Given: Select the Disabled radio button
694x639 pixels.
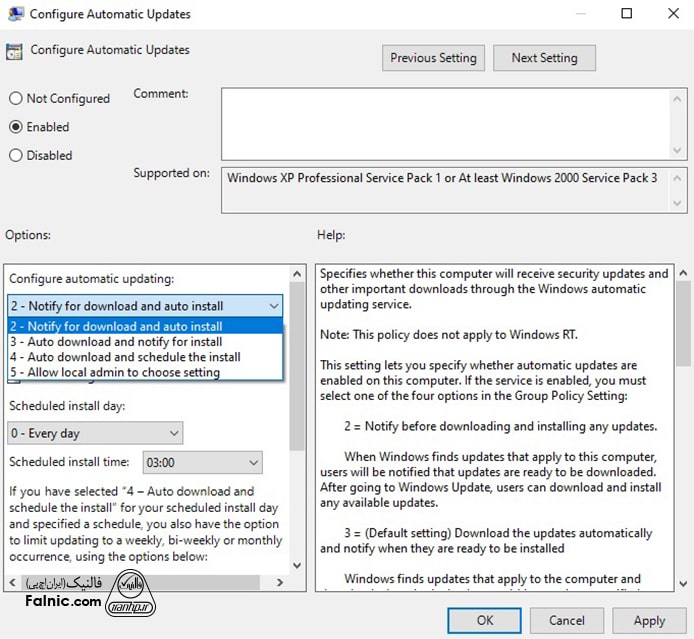Looking at the screenshot, I should click(16, 156).
